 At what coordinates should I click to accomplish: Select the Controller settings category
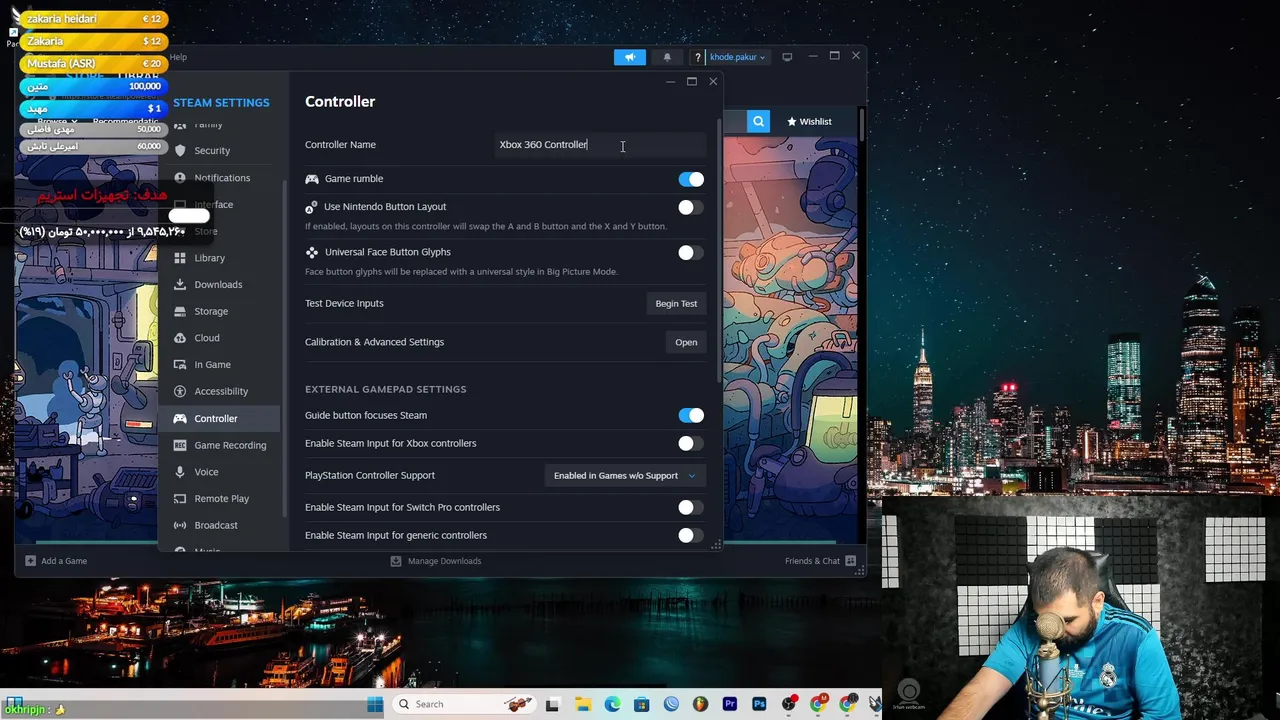click(x=221, y=418)
